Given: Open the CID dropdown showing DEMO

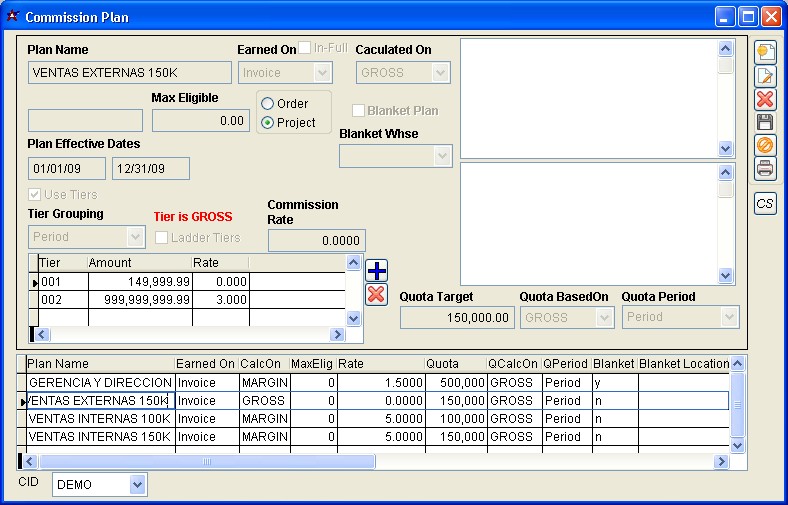Looking at the screenshot, I should [137, 485].
